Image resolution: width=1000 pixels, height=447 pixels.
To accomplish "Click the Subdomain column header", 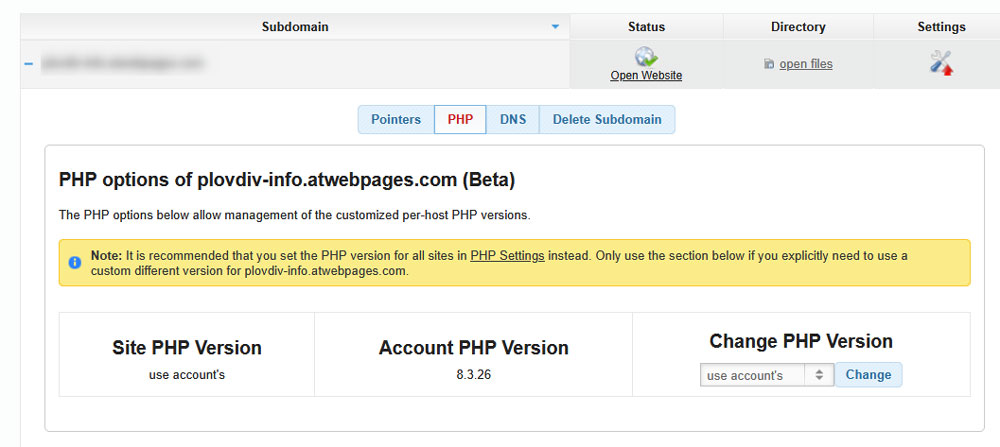I will click(295, 27).
